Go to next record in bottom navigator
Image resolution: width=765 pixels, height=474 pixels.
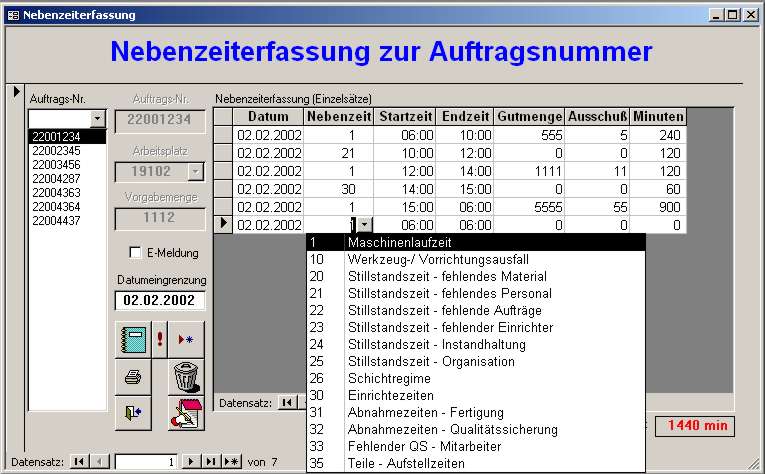coord(194,461)
